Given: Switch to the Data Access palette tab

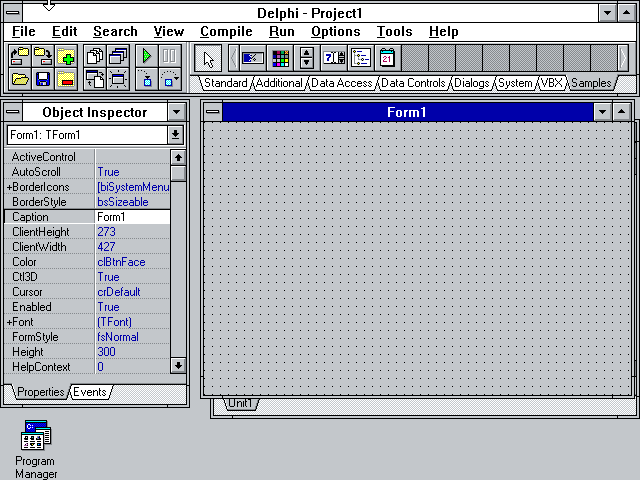Looking at the screenshot, I should 341,83.
